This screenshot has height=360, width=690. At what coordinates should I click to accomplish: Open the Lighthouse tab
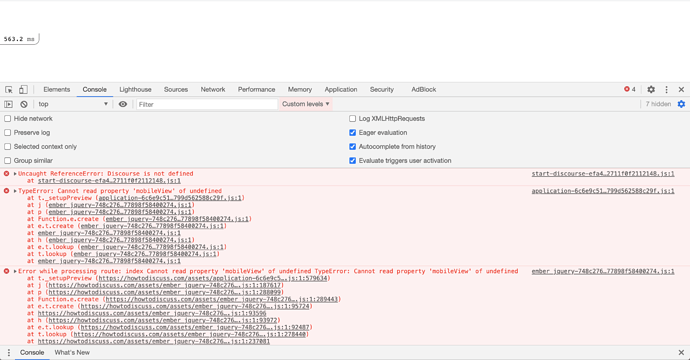click(x=136, y=89)
